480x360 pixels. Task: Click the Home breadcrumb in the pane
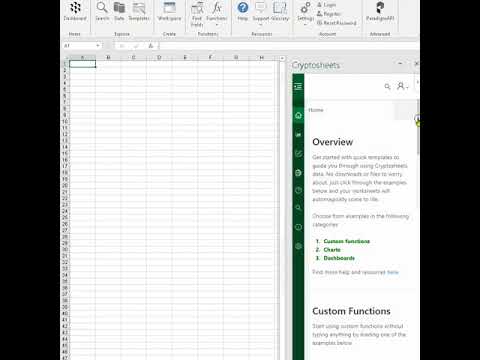click(x=316, y=110)
